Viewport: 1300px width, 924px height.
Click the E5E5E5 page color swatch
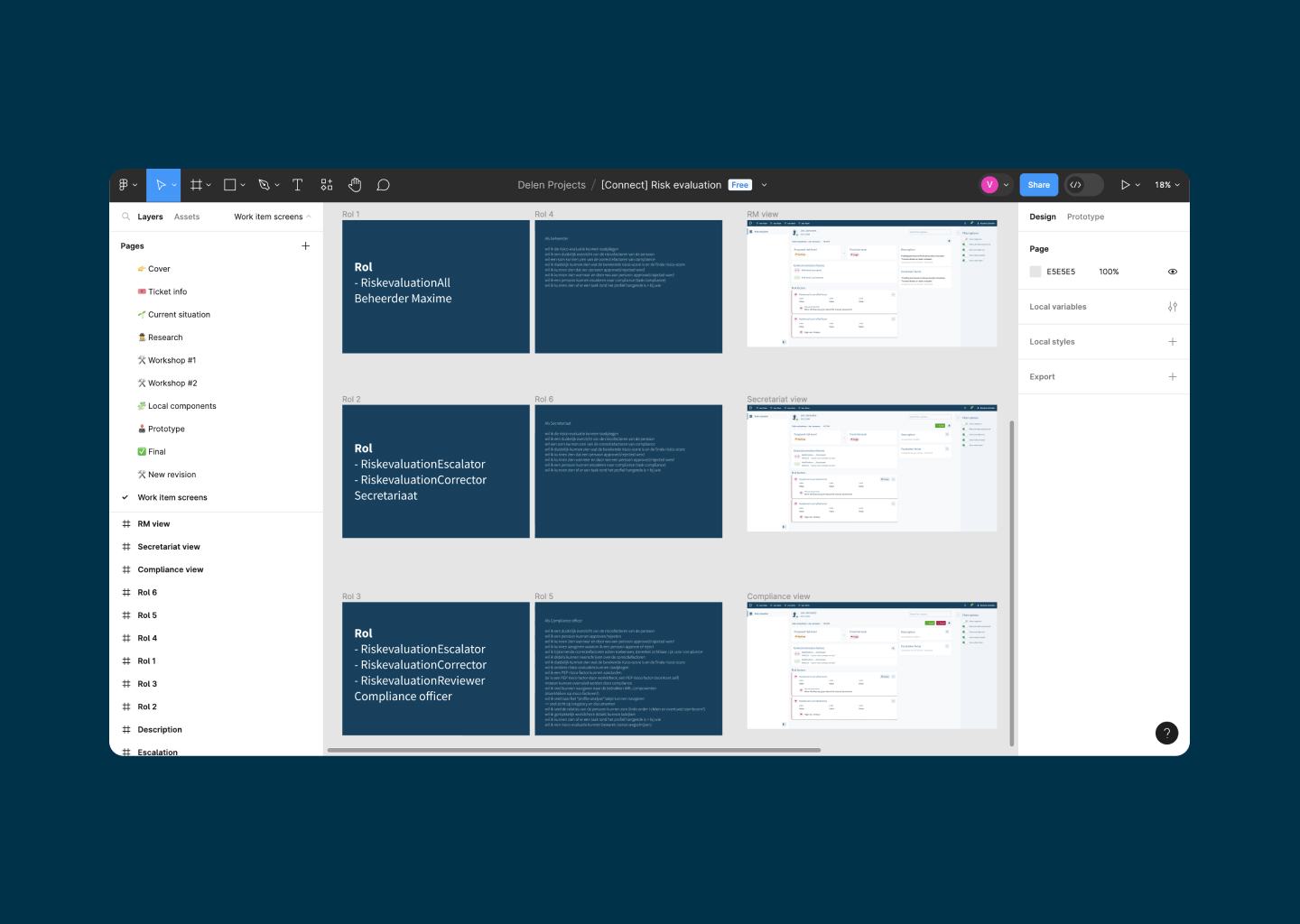click(1035, 272)
